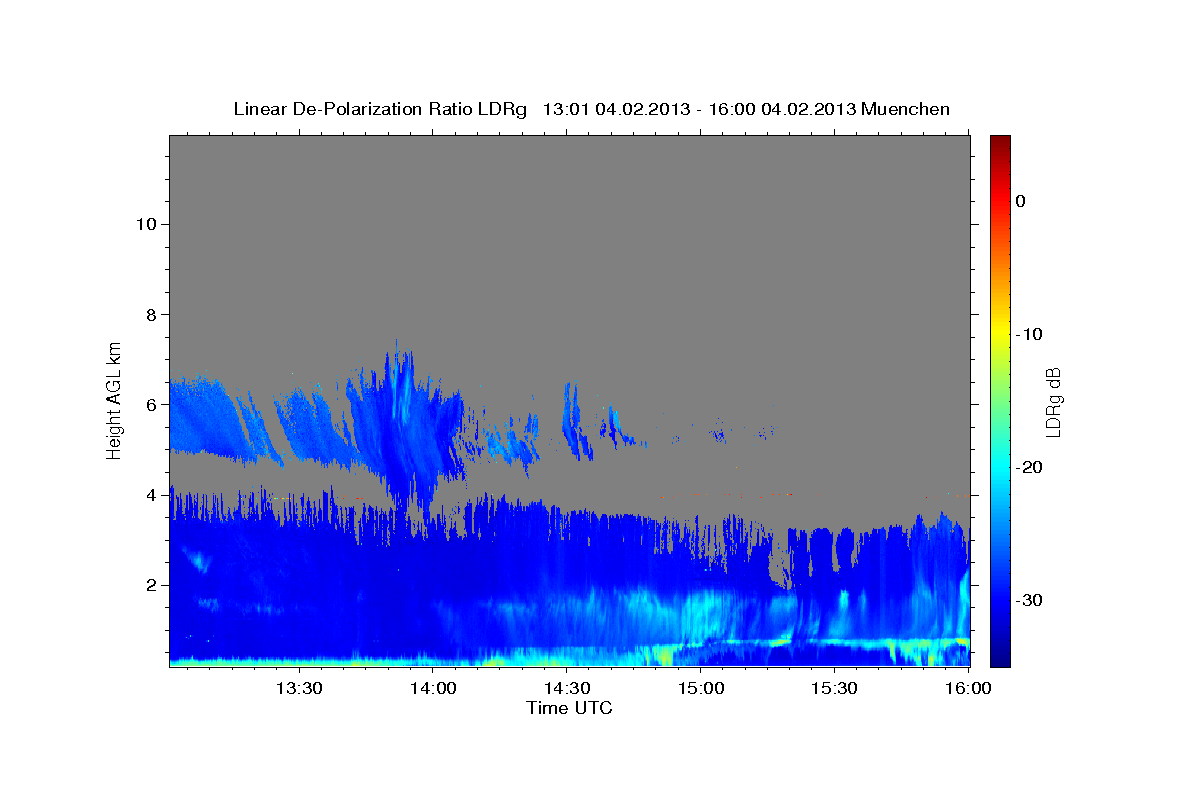Viewport: 1200px width, 800px height.
Task: Select the 'Time UTC' axis label
Action: pos(569,708)
